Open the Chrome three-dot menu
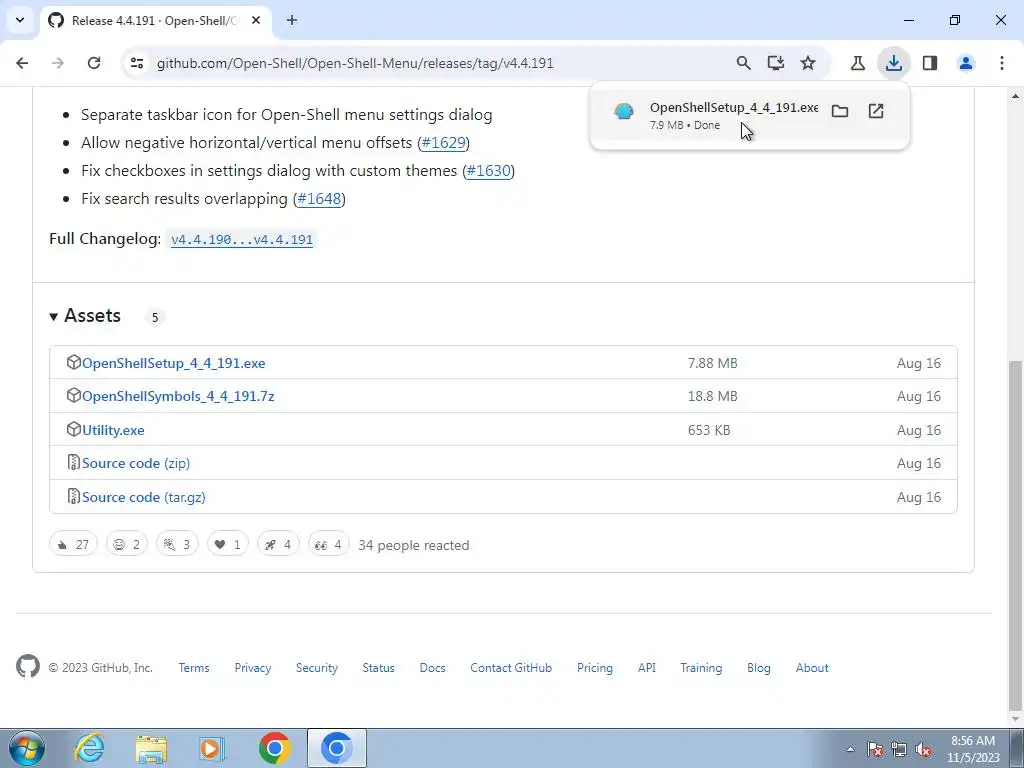The width and height of the screenshot is (1024, 768). coord(1002,63)
